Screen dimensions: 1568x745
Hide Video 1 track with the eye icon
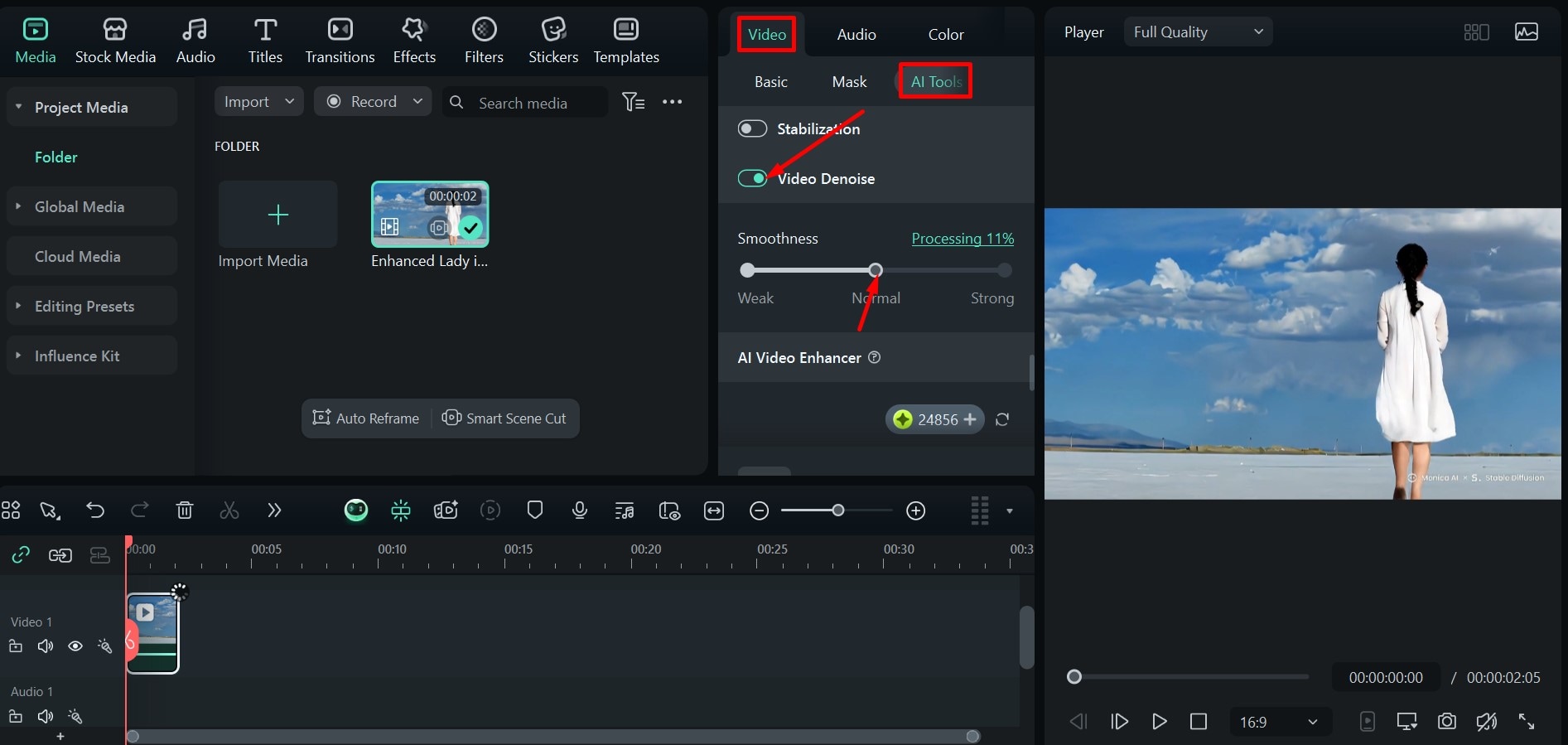[x=75, y=646]
